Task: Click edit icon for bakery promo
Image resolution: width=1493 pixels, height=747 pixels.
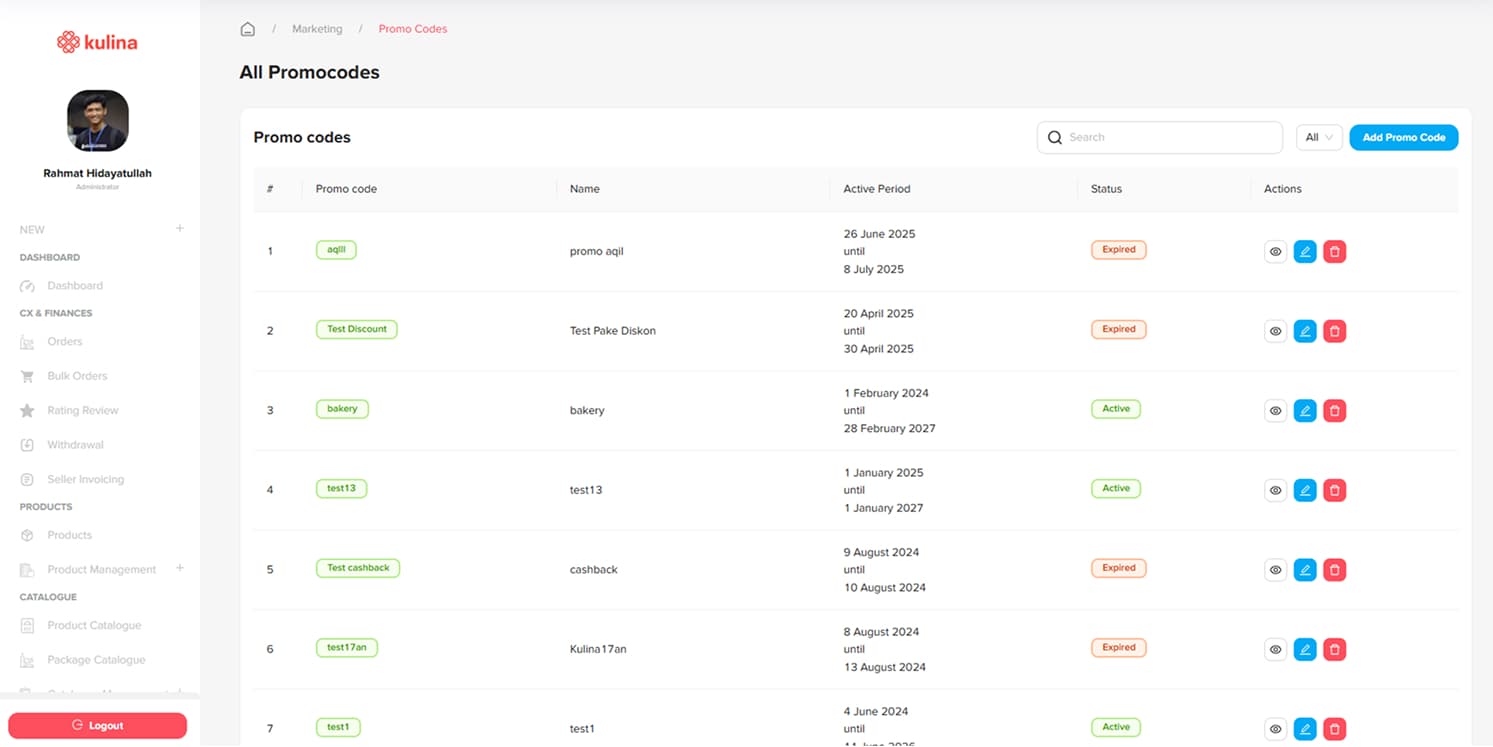Action: (x=1304, y=411)
